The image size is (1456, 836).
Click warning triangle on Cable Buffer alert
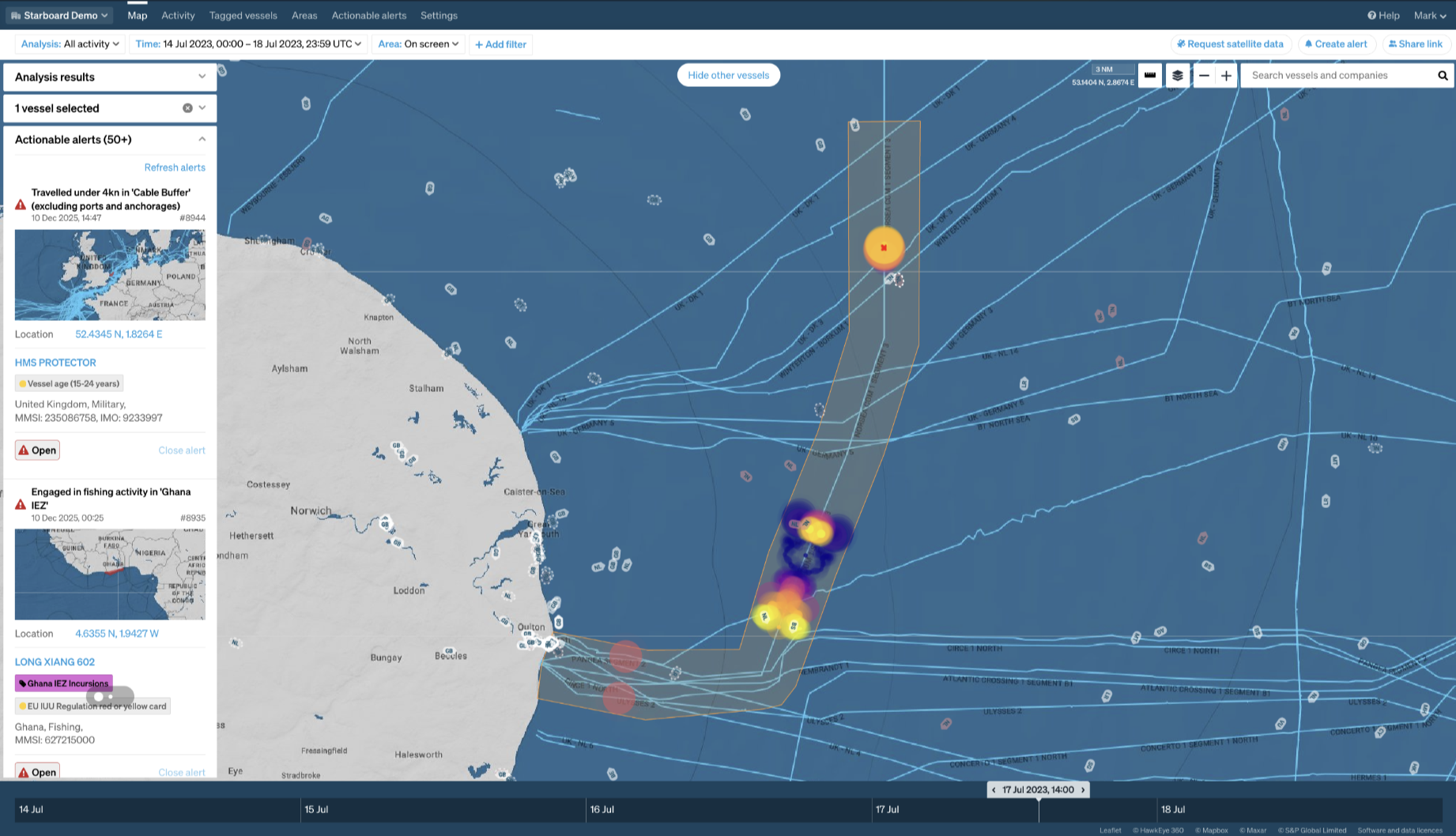[21, 205]
